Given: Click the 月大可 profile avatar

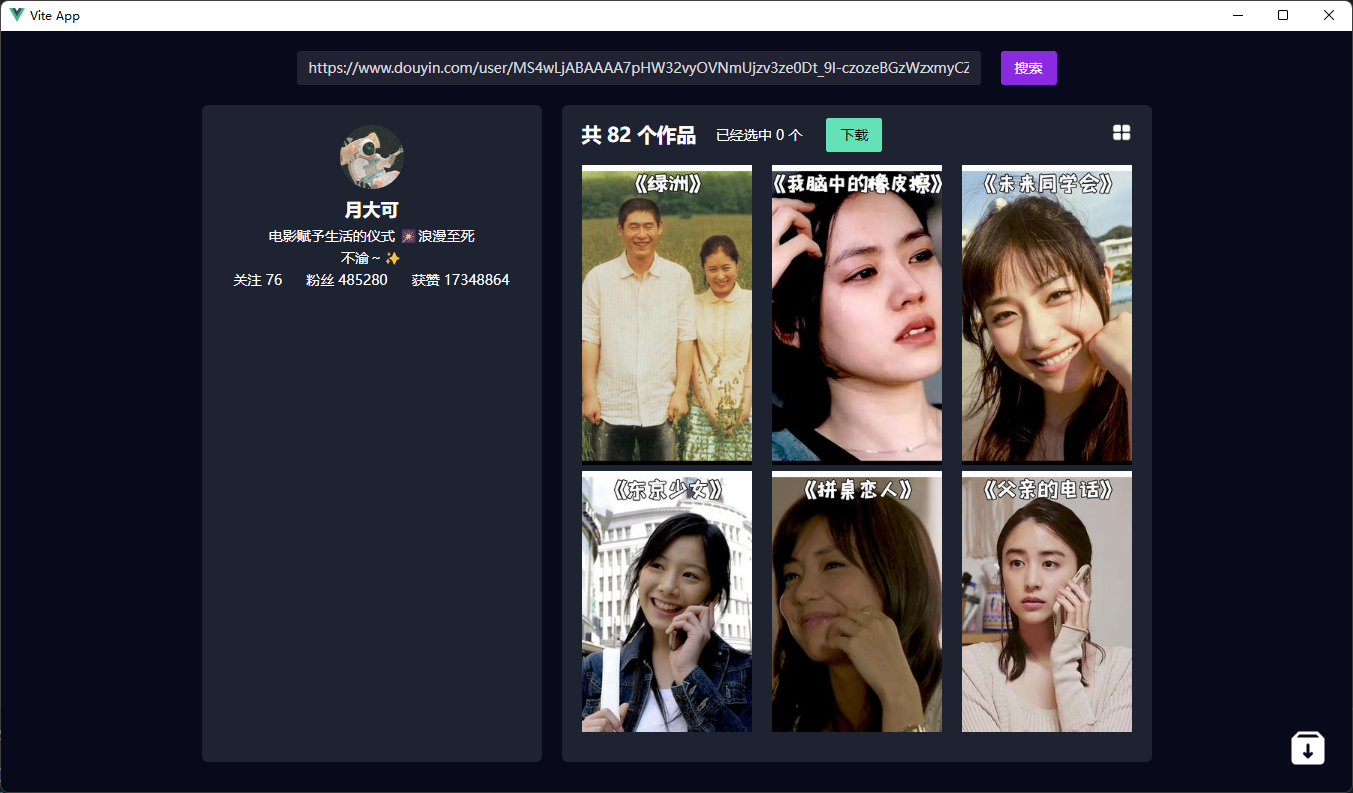Looking at the screenshot, I should pos(372,157).
